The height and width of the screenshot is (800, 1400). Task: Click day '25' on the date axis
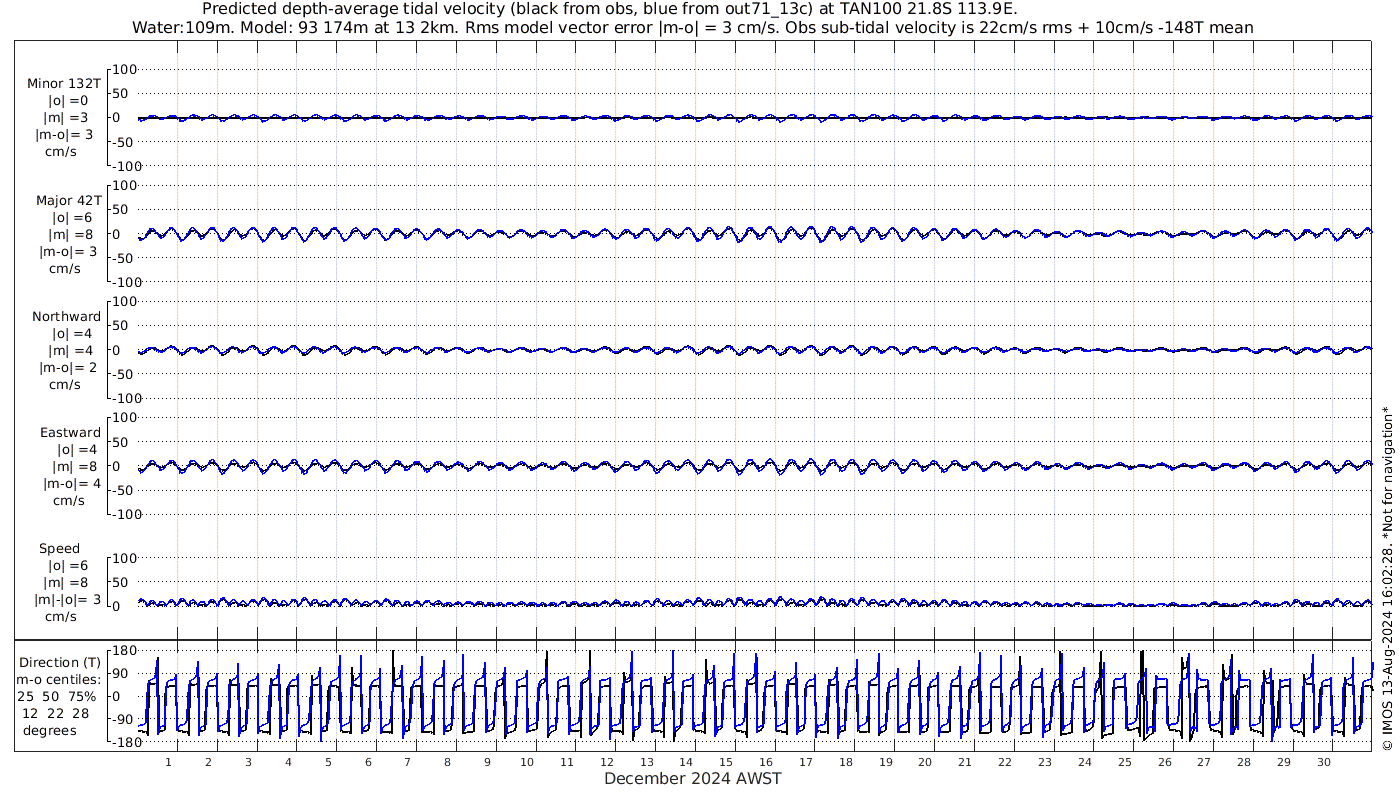(x=1124, y=762)
